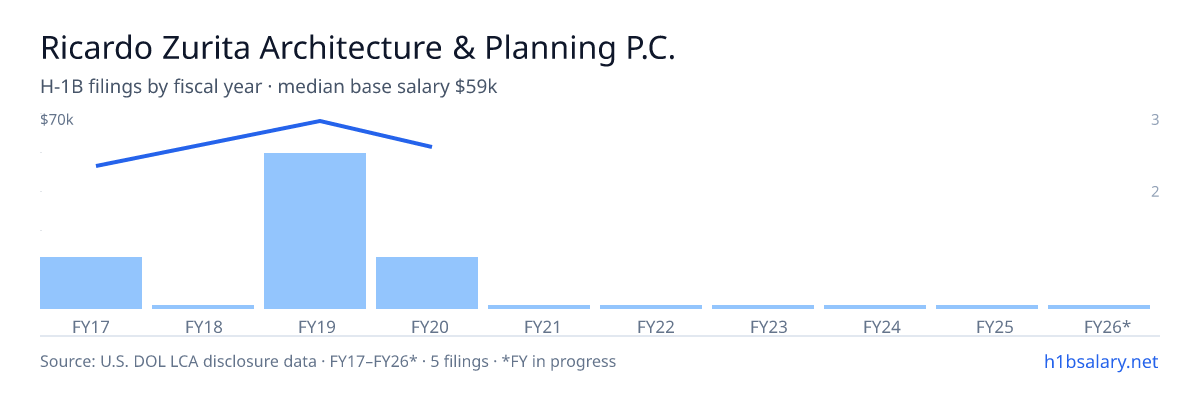Click the FY22 axis label
The image size is (1200, 400).
click(651, 326)
